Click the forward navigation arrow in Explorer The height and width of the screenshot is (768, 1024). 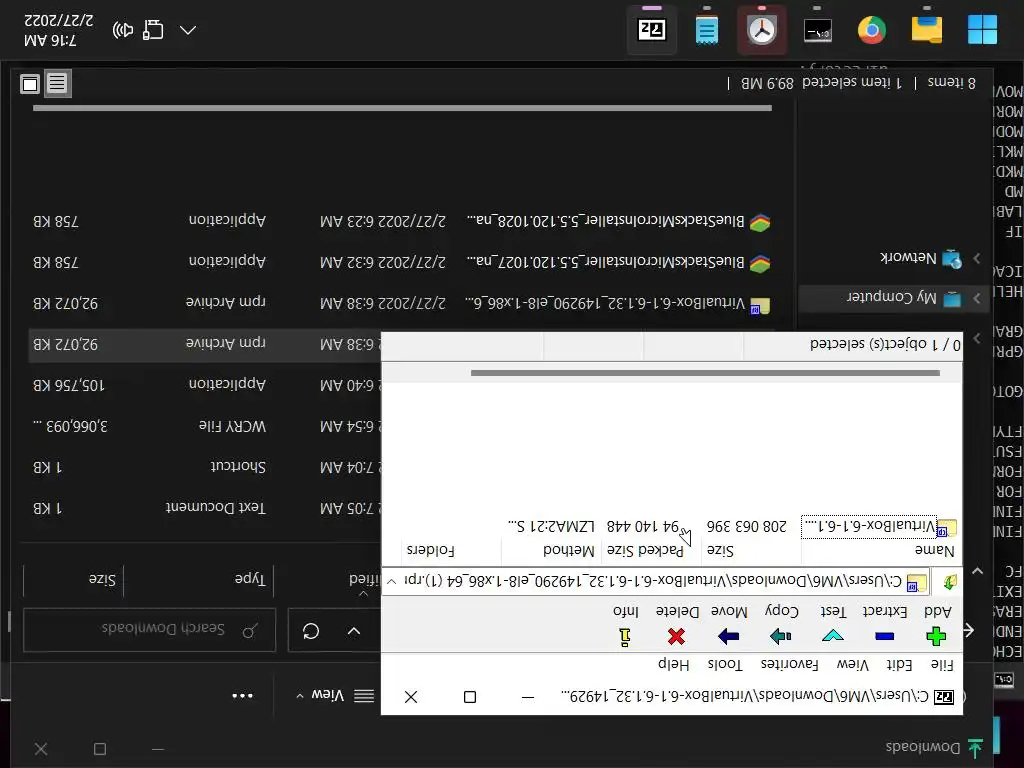pos(968,630)
